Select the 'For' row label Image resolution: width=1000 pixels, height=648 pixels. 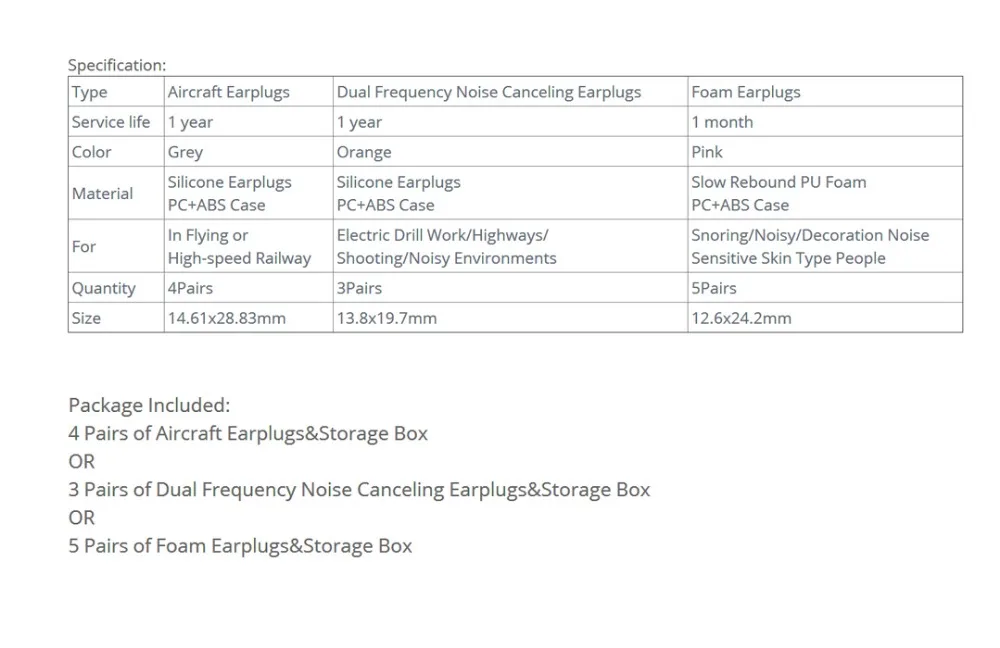point(116,246)
